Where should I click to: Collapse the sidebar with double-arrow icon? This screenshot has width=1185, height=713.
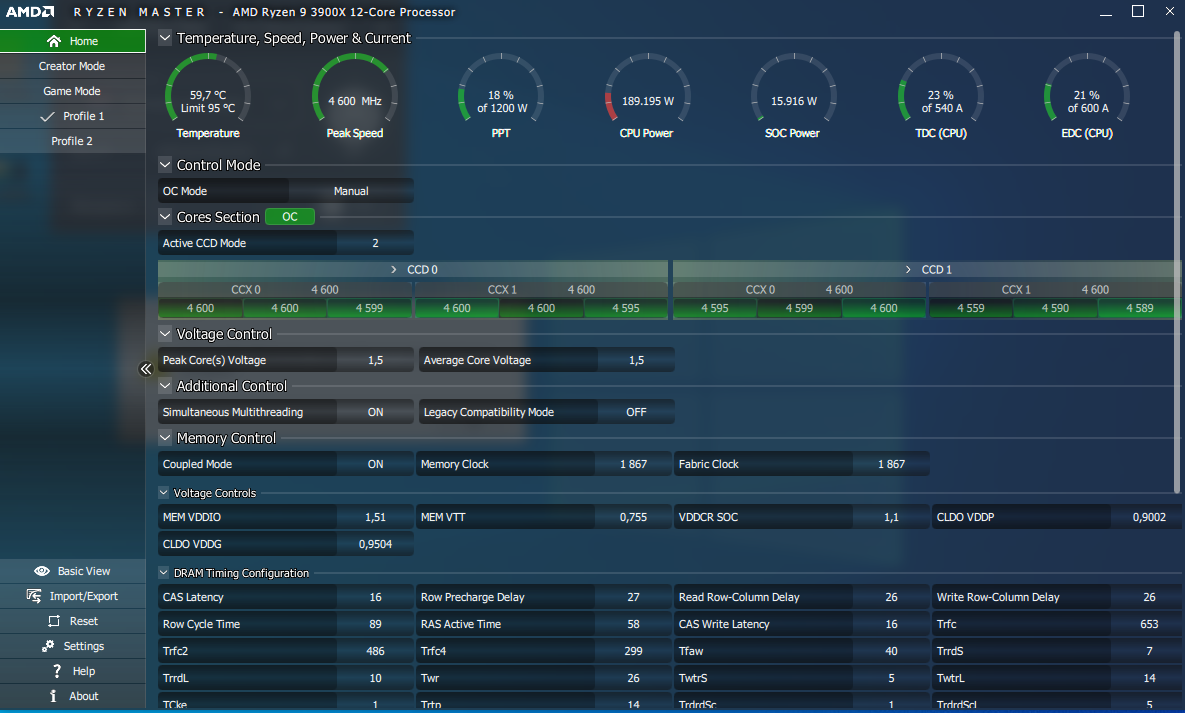(146, 369)
